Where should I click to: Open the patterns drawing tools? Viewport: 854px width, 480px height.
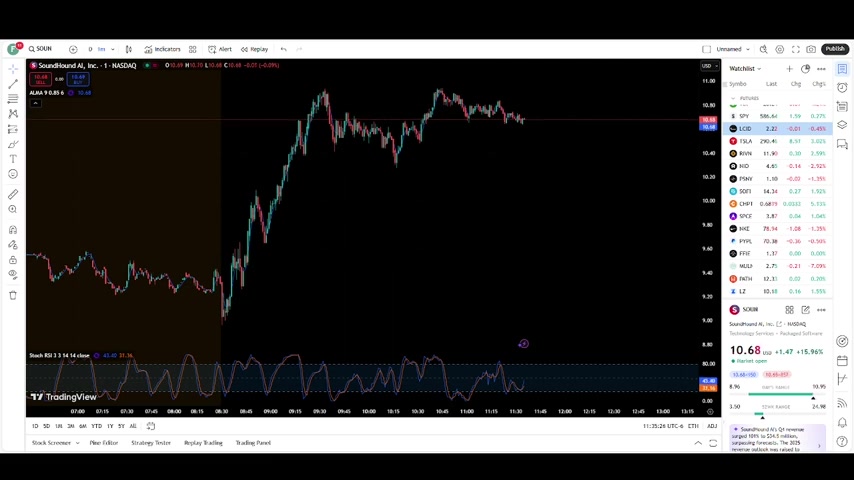click(x=13, y=114)
